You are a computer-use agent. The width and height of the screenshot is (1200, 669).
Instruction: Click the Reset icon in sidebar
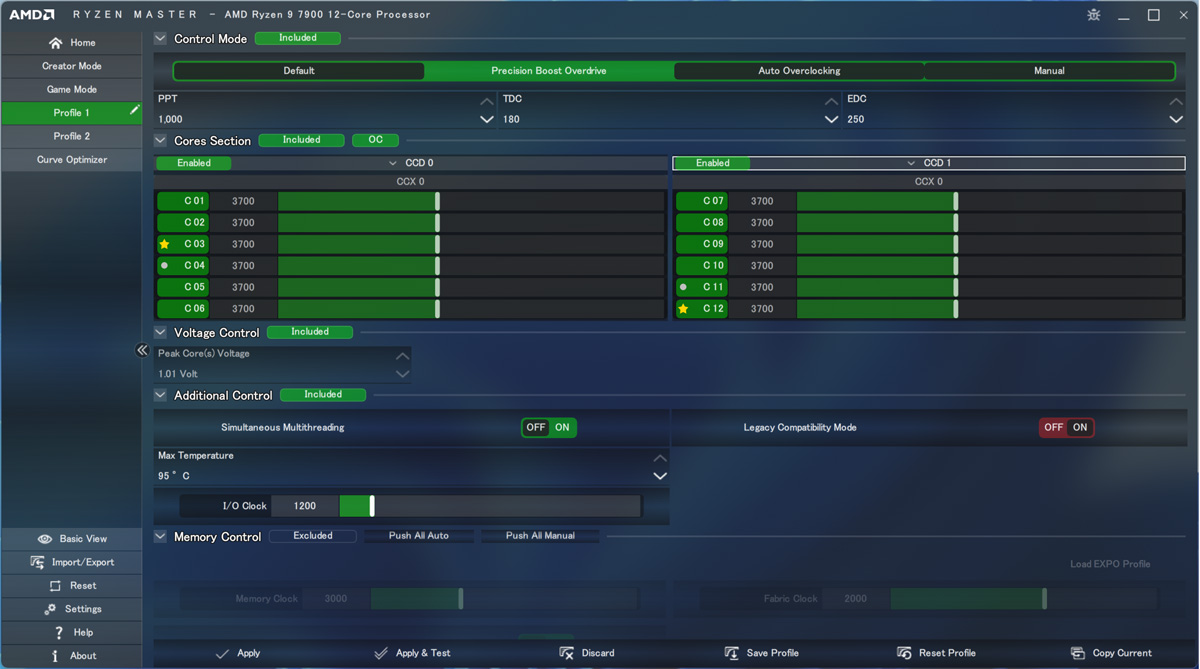click(55, 586)
